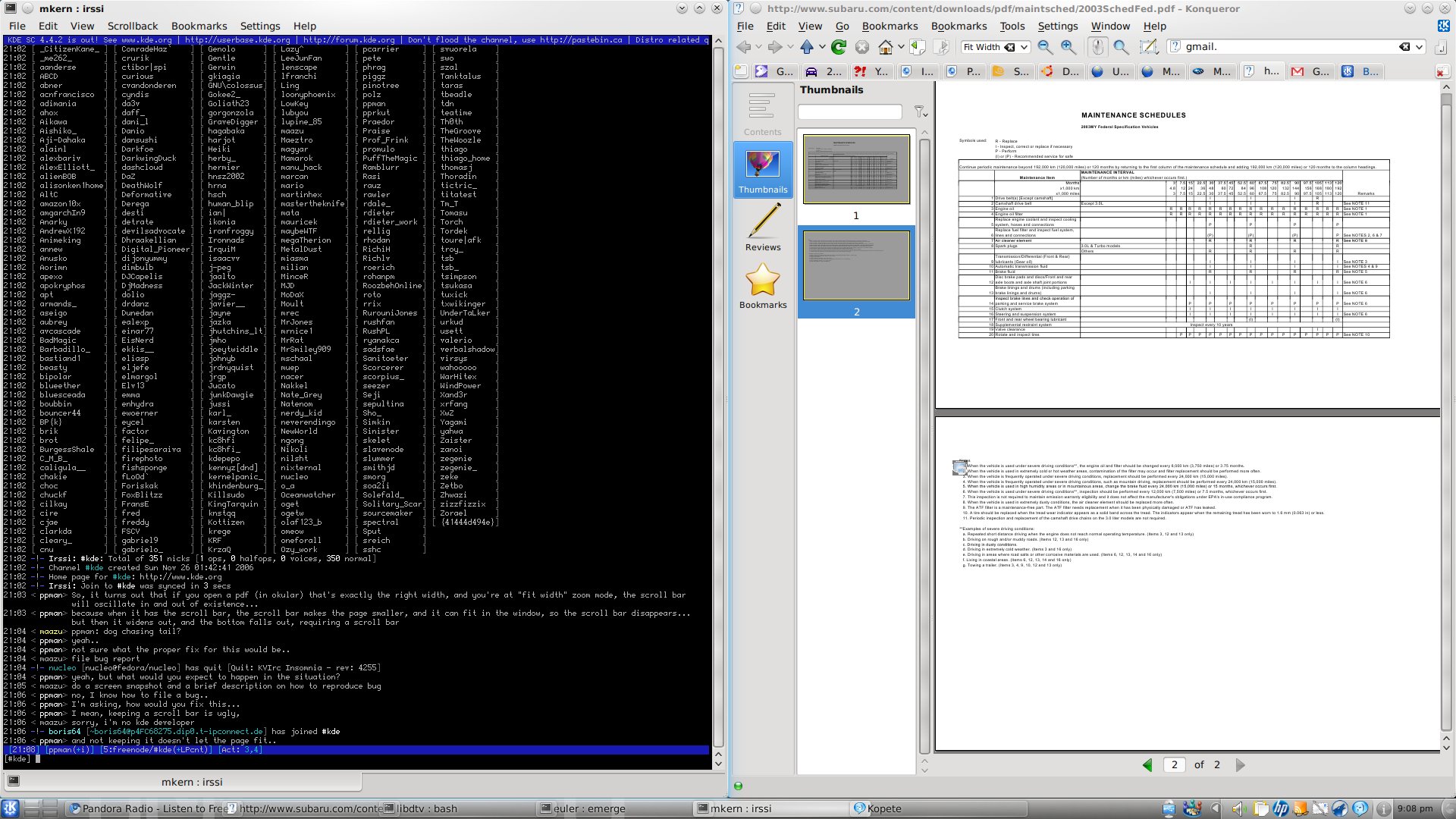Open the Fit Width zoom dropdown
The width and height of the screenshot is (1456, 819).
[1024, 47]
